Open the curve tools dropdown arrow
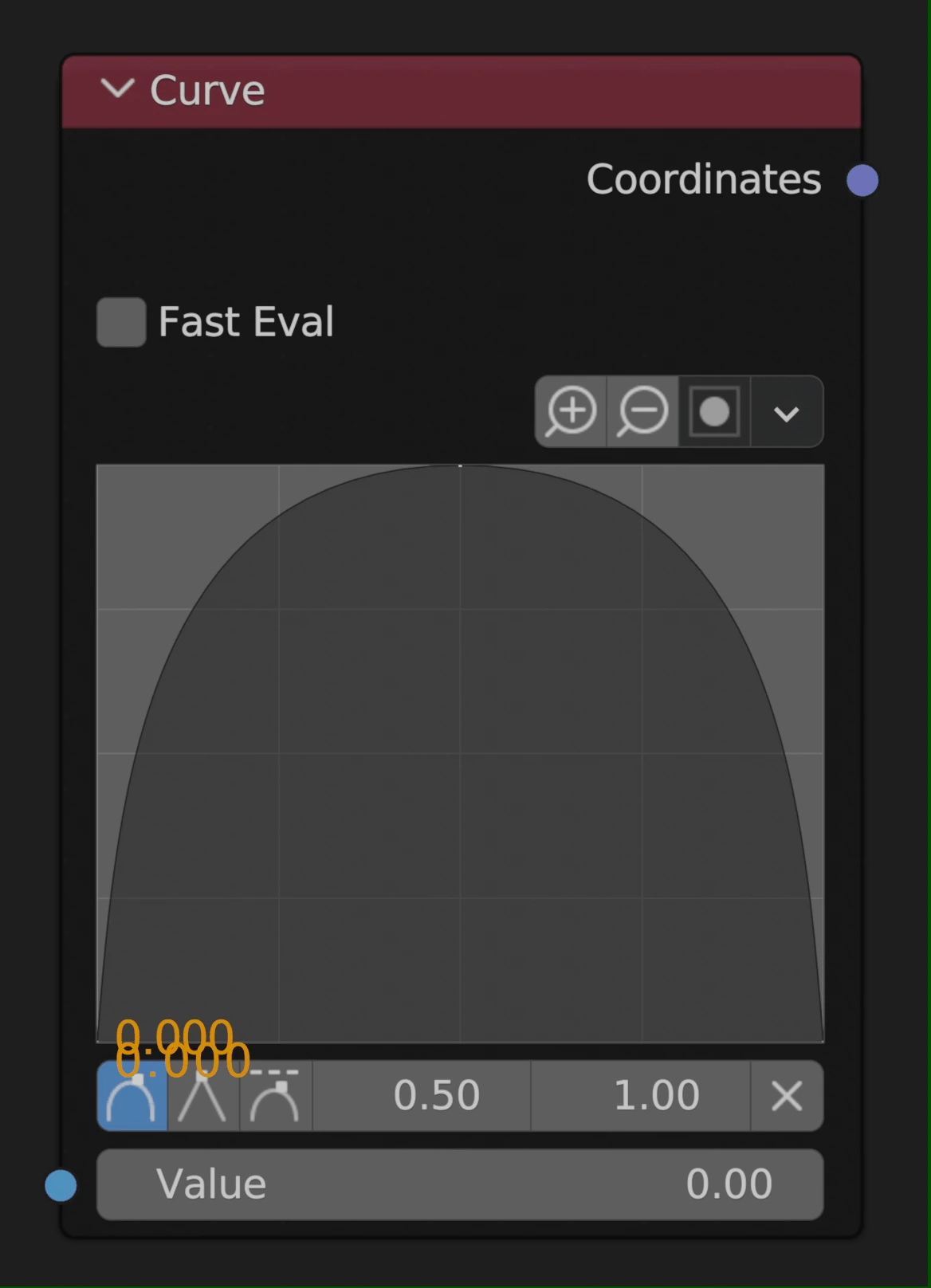This screenshot has width=931, height=1288. point(786,413)
